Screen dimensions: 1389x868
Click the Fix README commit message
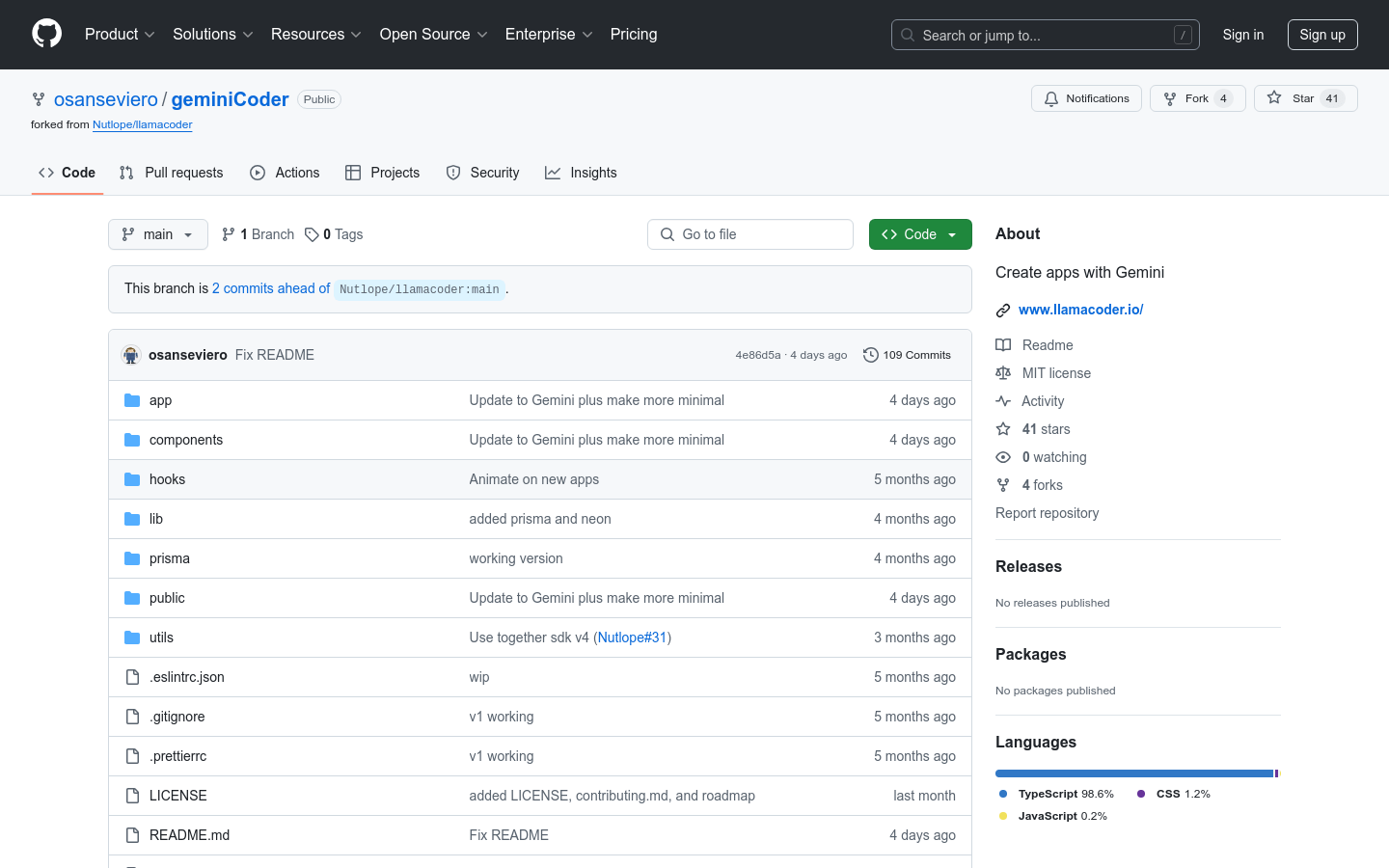coord(275,355)
